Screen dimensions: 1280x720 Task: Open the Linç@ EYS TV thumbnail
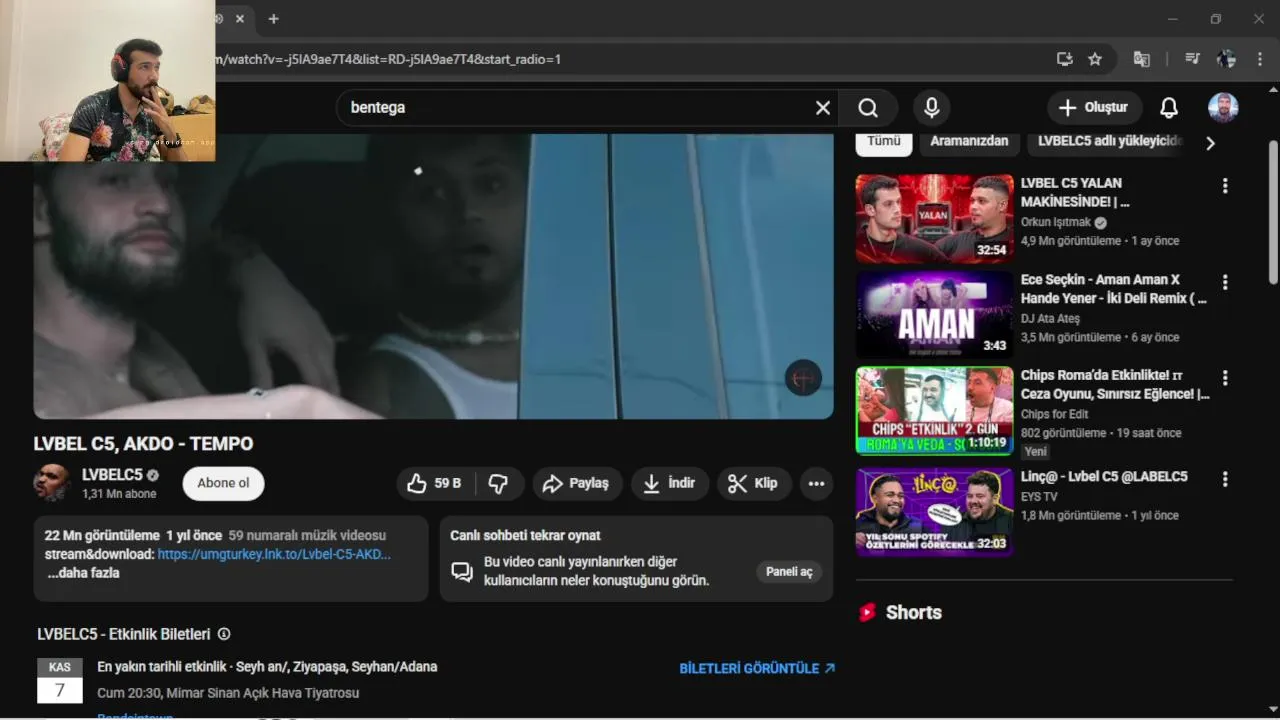click(x=934, y=512)
